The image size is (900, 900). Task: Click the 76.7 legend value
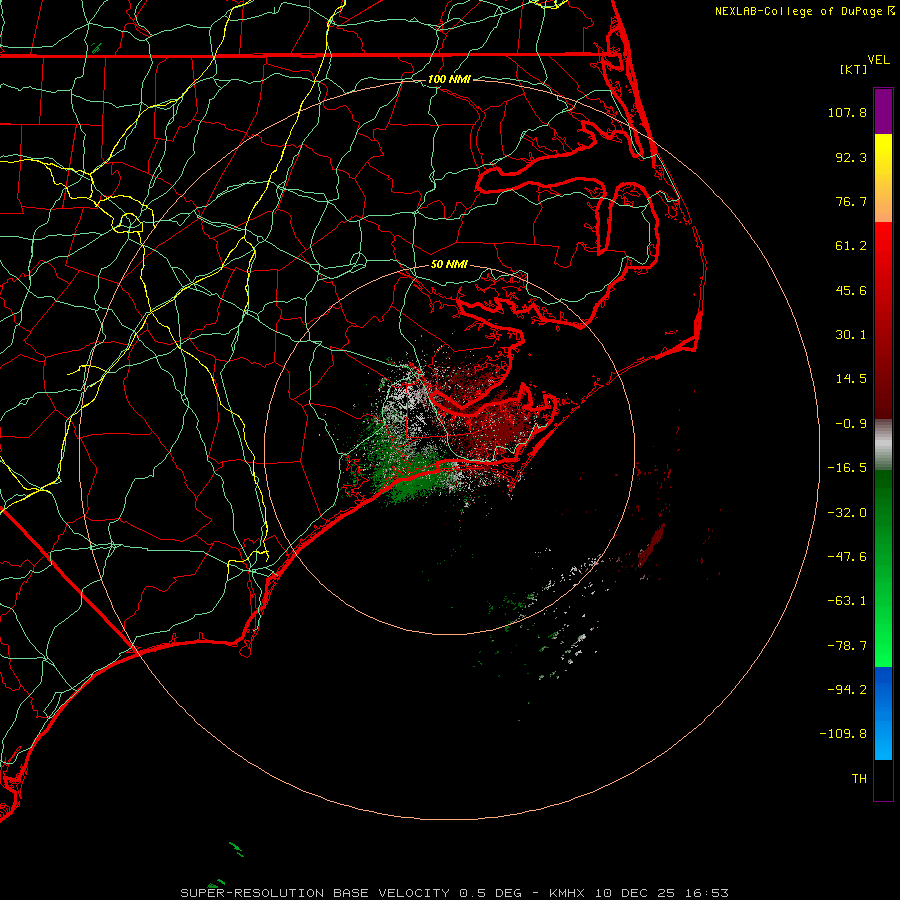tap(851, 201)
